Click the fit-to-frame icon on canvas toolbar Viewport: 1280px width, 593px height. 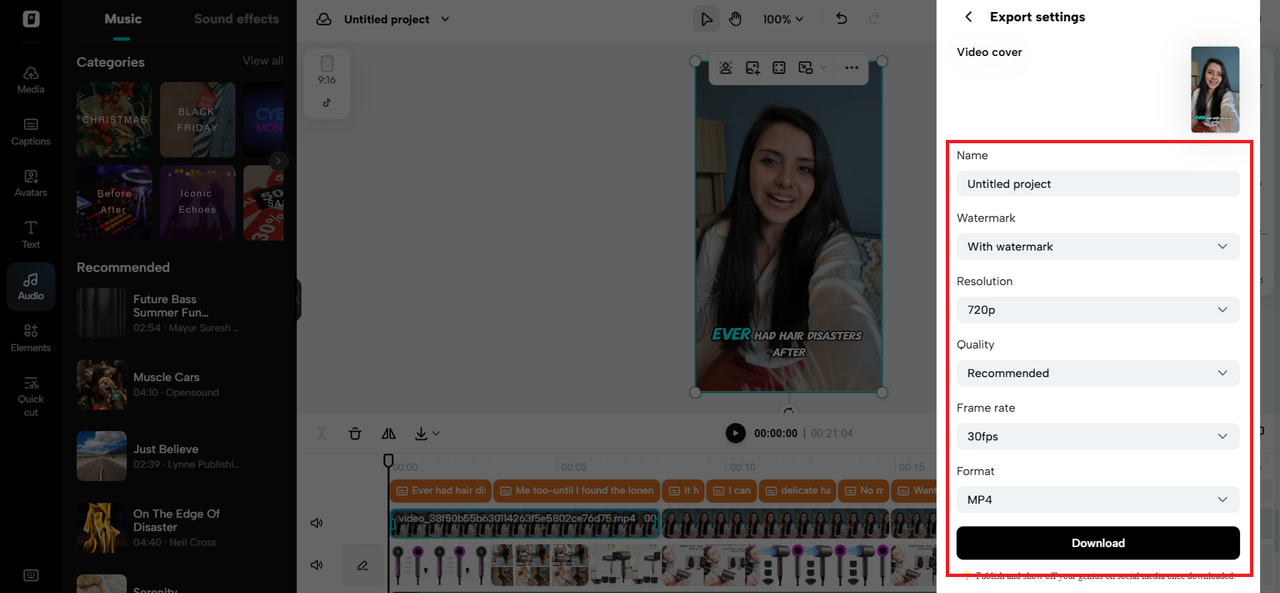(779, 68)
